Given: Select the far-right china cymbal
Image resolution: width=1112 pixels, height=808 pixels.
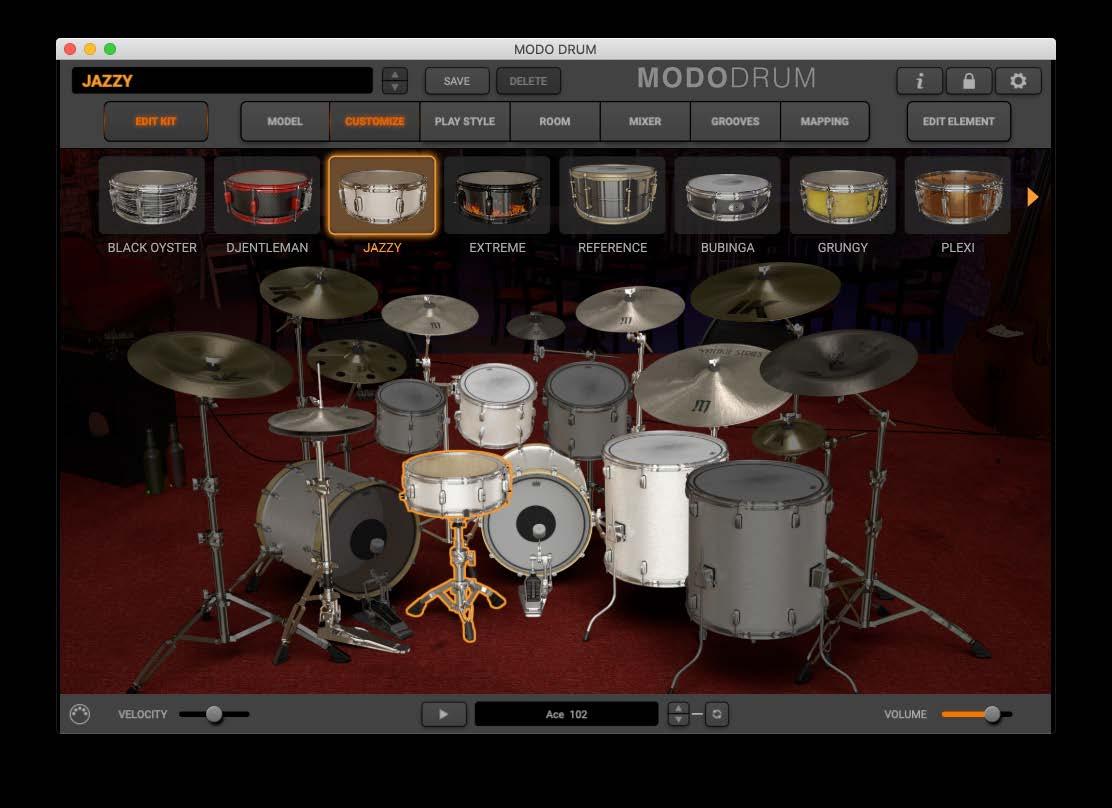Looking at the screenshot, I should point(838,362).
